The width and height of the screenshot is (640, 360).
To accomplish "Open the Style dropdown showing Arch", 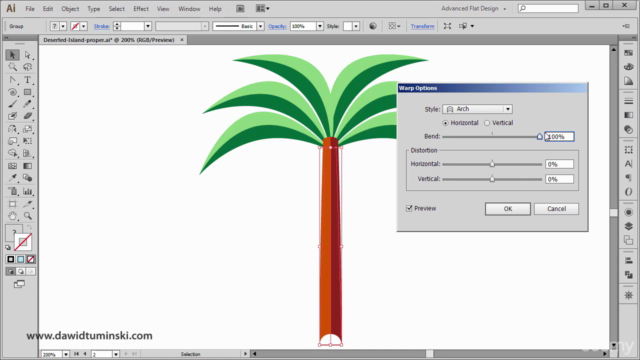I will point(478,109).
